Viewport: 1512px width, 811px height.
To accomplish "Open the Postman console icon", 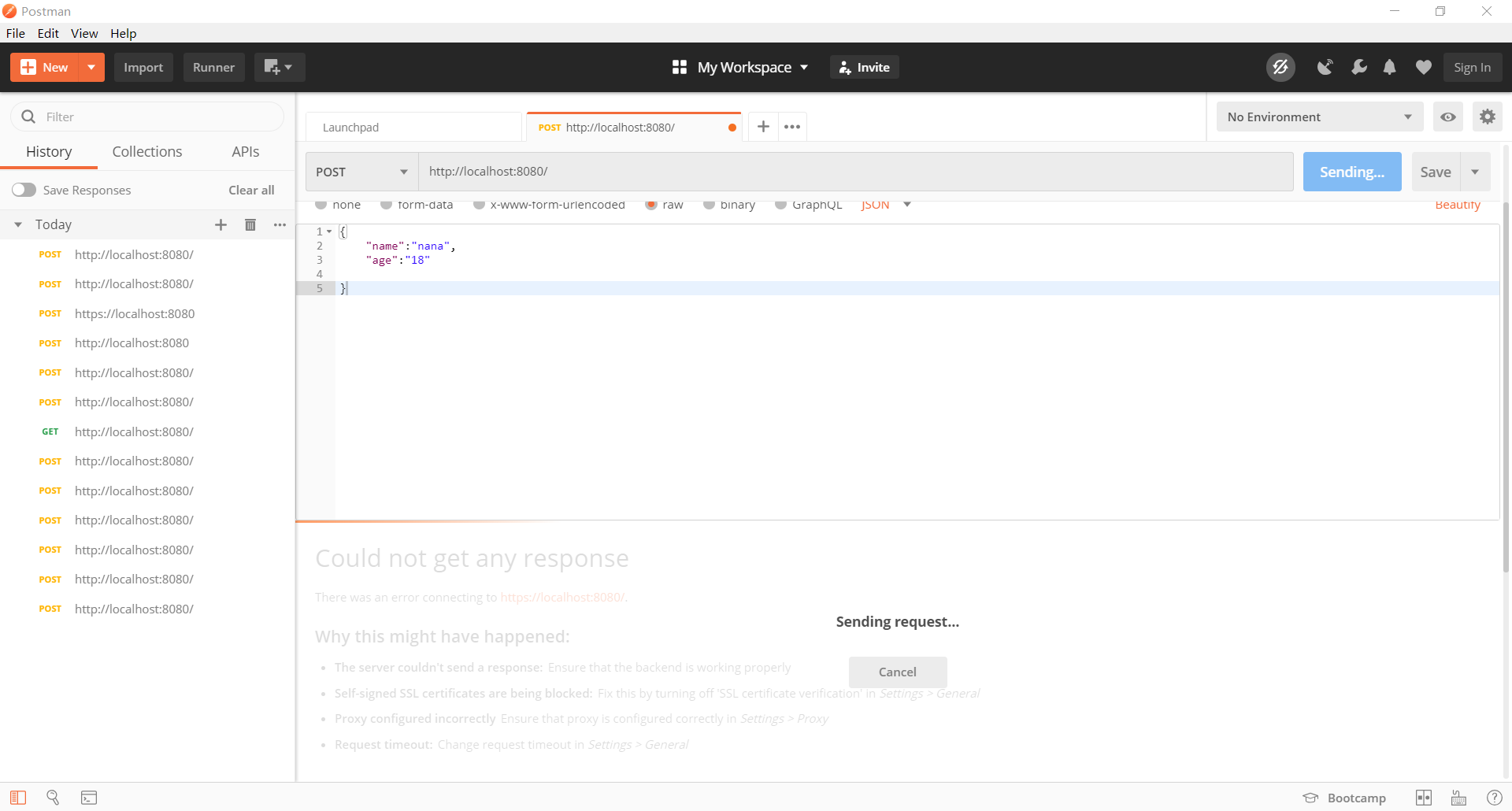I will (x=89, y=798).
